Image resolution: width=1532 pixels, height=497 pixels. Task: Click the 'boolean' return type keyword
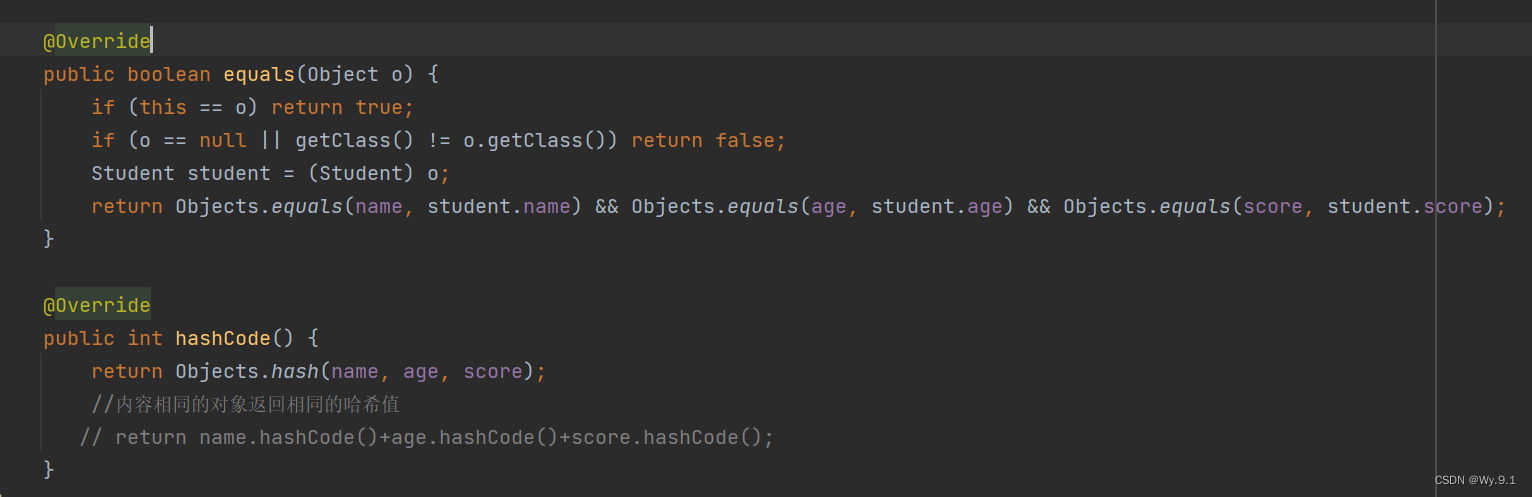click(x=169, y=75)
